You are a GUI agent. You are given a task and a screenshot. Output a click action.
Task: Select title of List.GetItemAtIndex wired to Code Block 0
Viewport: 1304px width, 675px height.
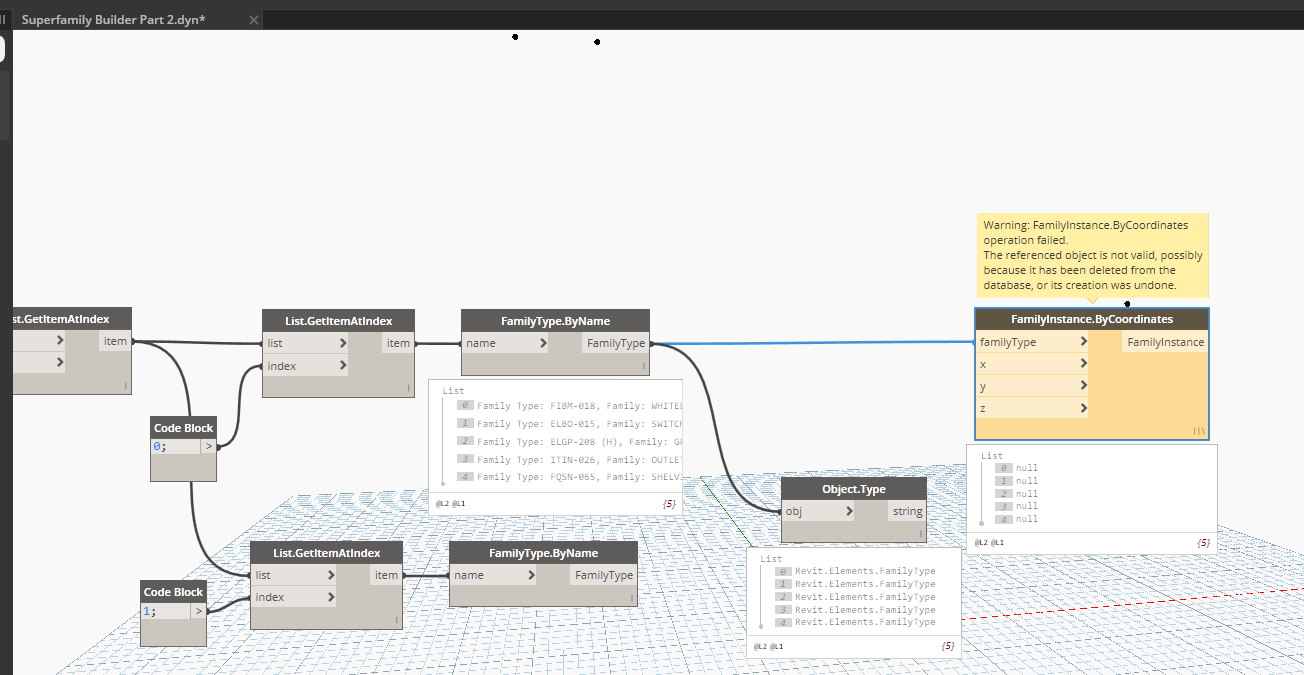(x=339, y=321)
